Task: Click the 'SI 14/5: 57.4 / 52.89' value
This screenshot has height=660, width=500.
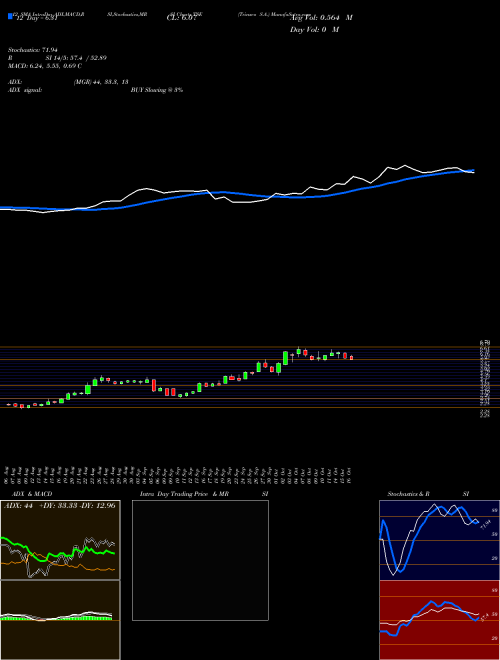Action: [76, 58]
